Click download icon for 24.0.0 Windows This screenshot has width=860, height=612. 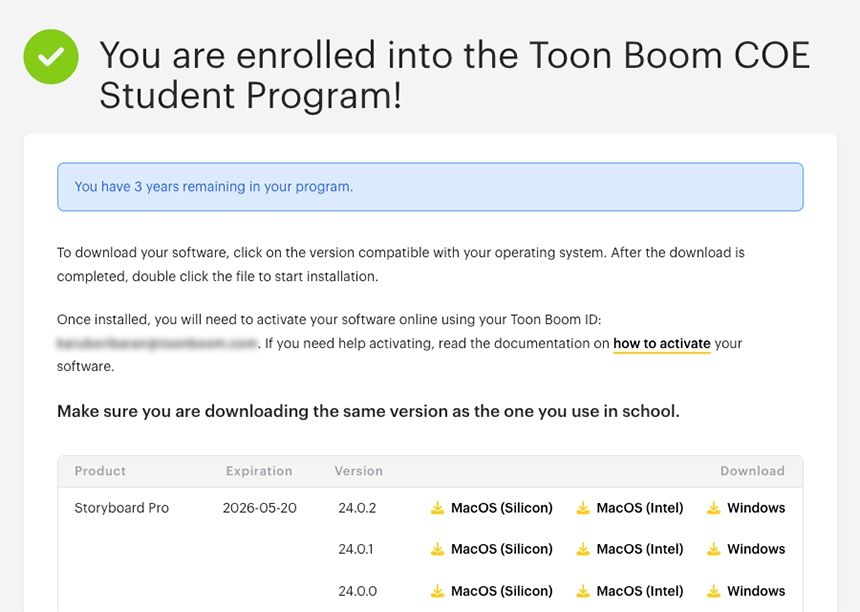pyautogui.click(x=713, y=591)
